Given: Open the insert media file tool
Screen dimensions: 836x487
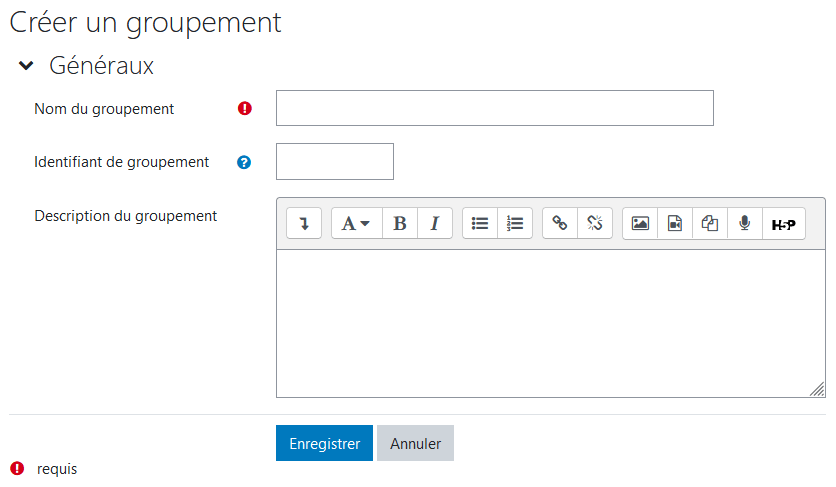Looking at the screenshot, I should (675, 223).
